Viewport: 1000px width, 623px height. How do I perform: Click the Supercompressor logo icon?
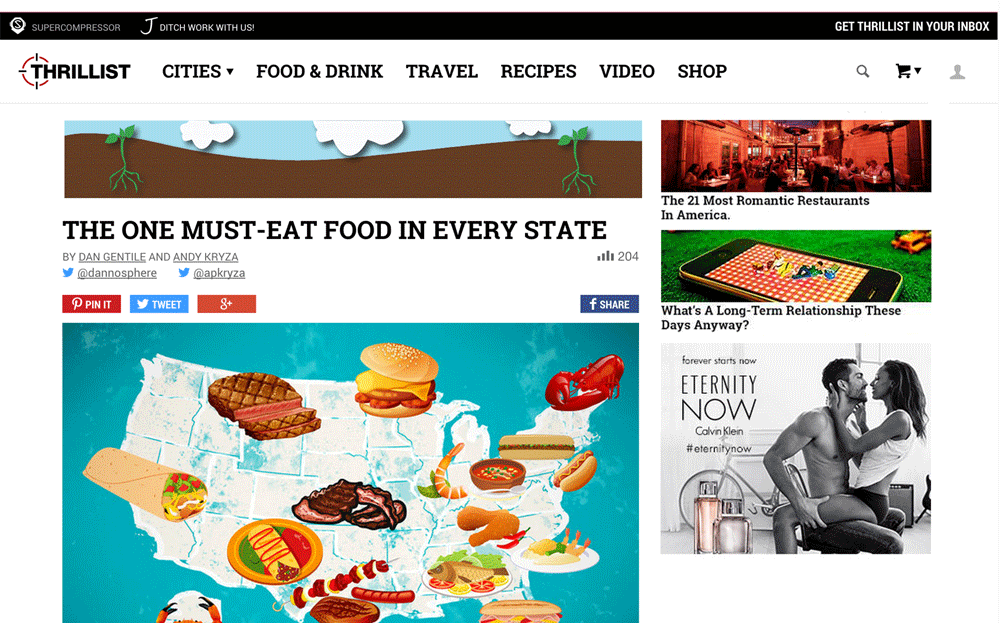click(18, 26)
